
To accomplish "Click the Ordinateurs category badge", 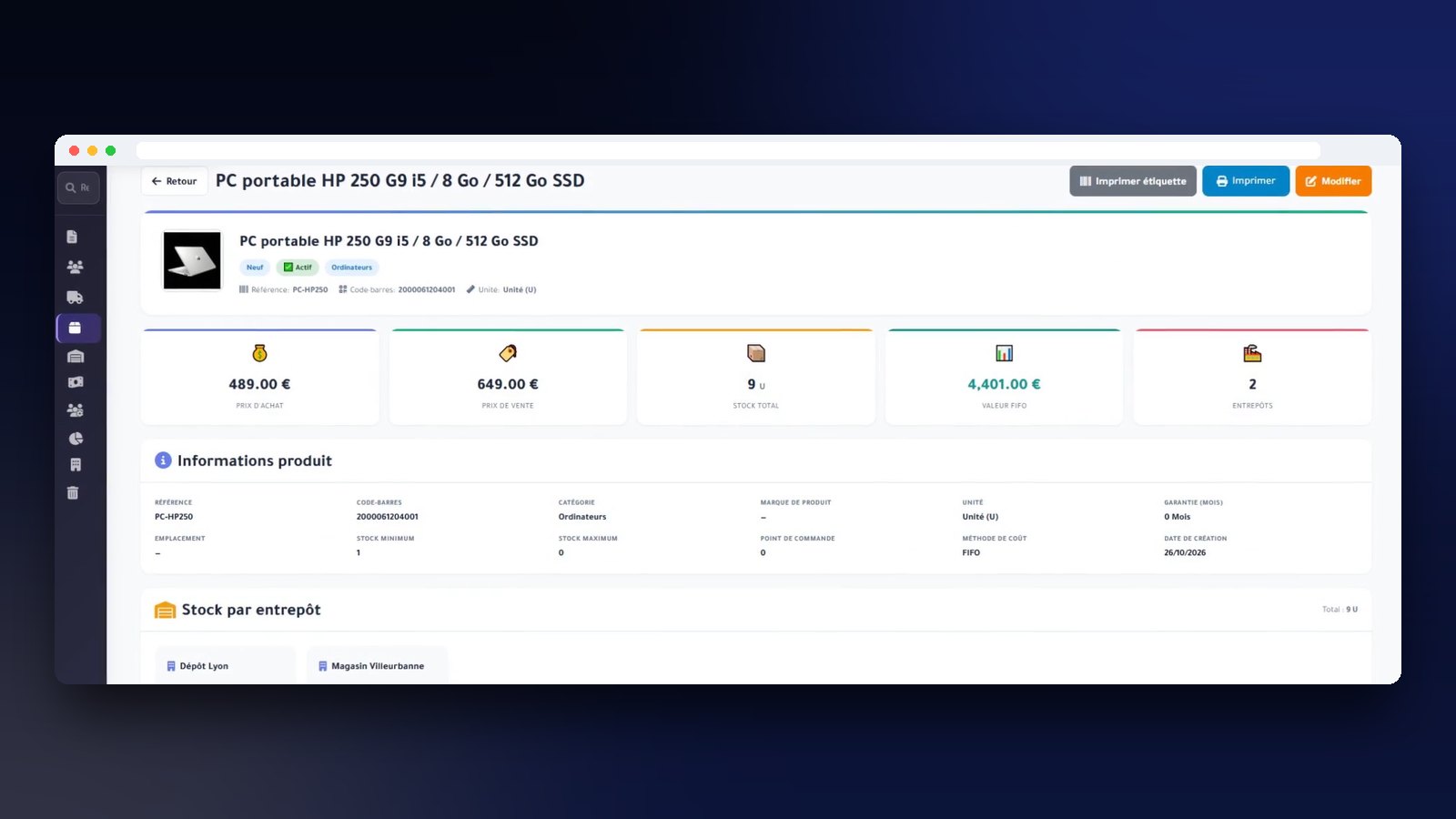I will 351,268.
